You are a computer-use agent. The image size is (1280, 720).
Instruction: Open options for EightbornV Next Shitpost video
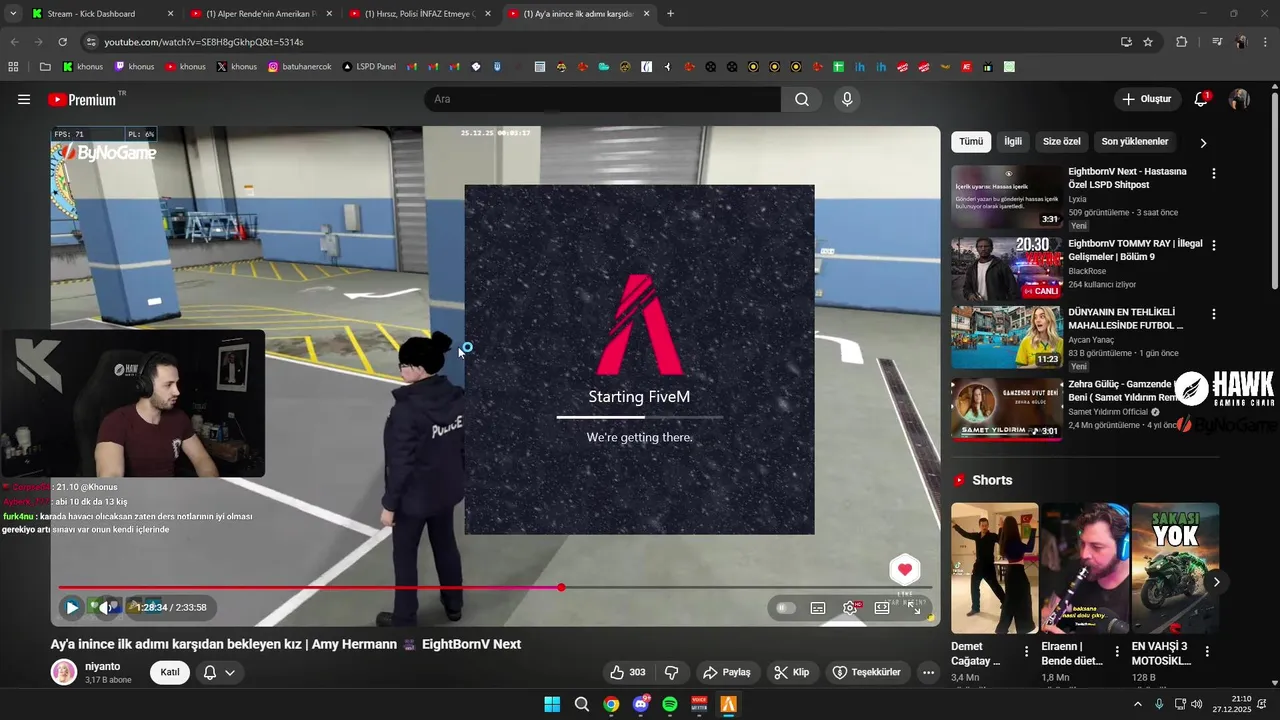click(1214, 173)
